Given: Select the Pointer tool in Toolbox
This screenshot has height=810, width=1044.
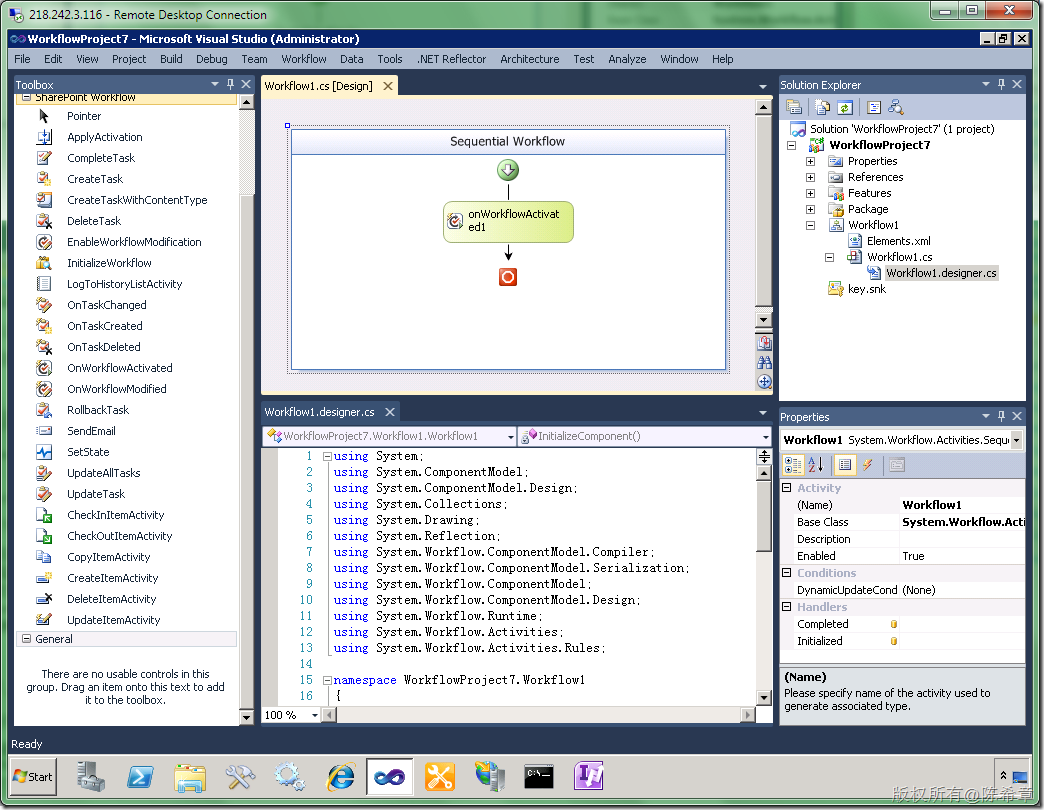Looking at the screenshot, I should [83, 116].
